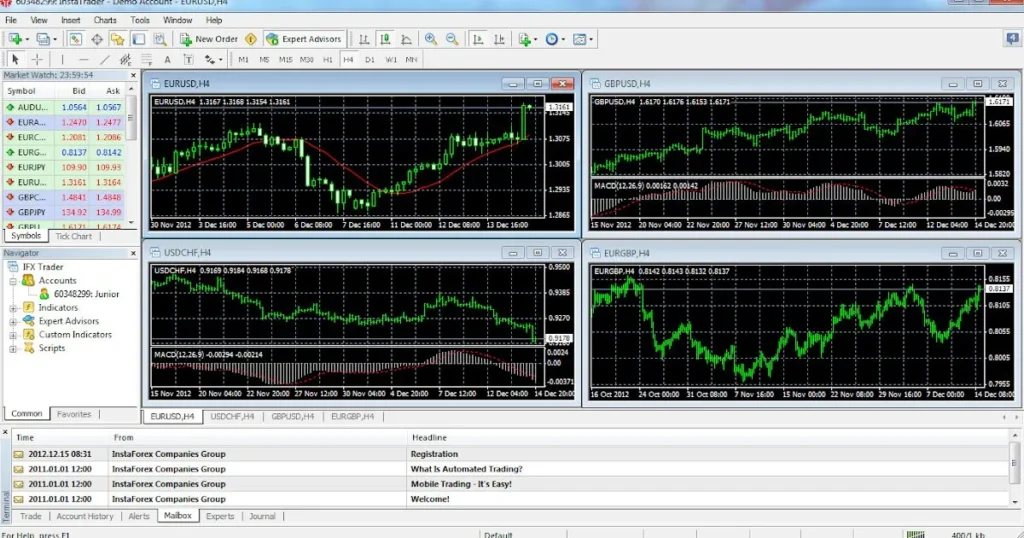Select the Text Label 'T' tool
Image resolution: width=1024 pixels, height=538 pixels.
tap(188, 59)
